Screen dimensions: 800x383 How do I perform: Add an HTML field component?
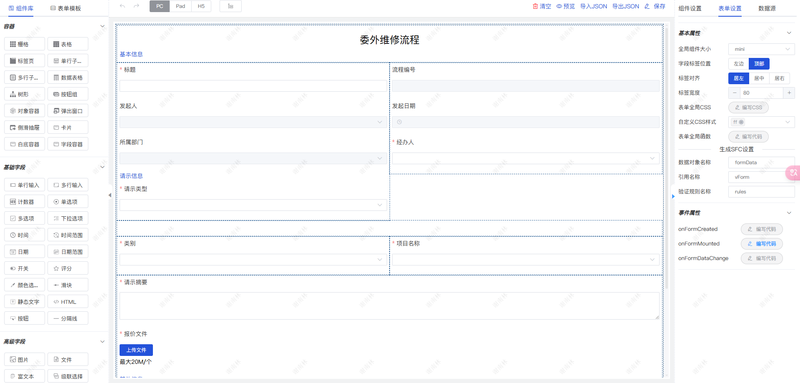pos(68,301)
